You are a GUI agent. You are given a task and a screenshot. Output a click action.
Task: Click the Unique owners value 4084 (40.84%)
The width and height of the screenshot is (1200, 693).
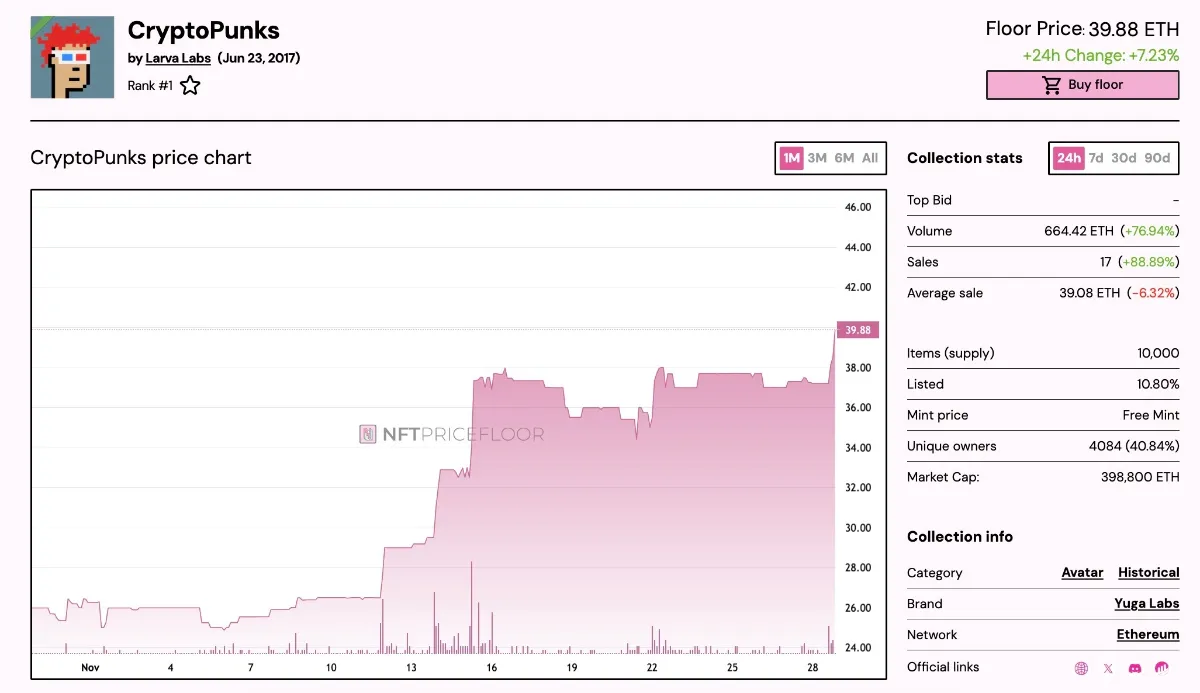[1134, 446]
